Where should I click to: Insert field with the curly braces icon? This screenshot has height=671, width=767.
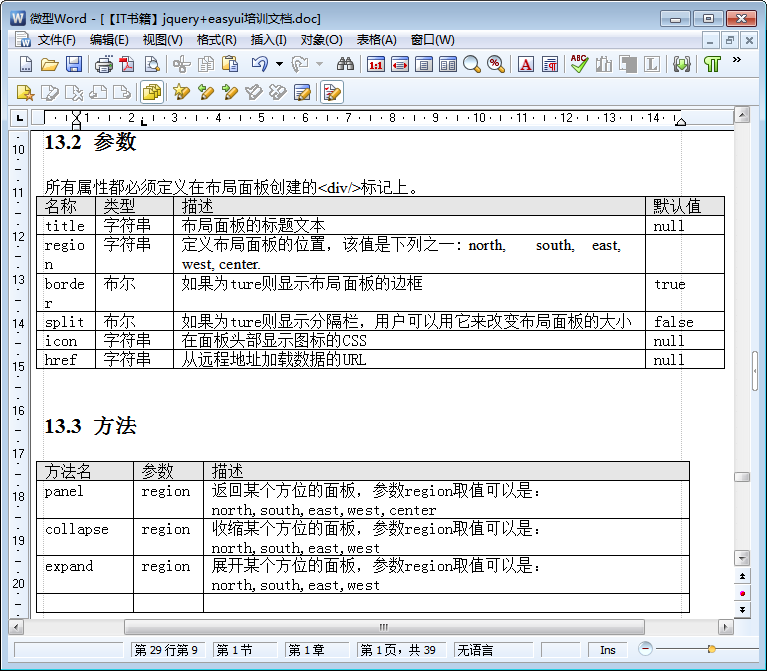(x=681, y=64)
